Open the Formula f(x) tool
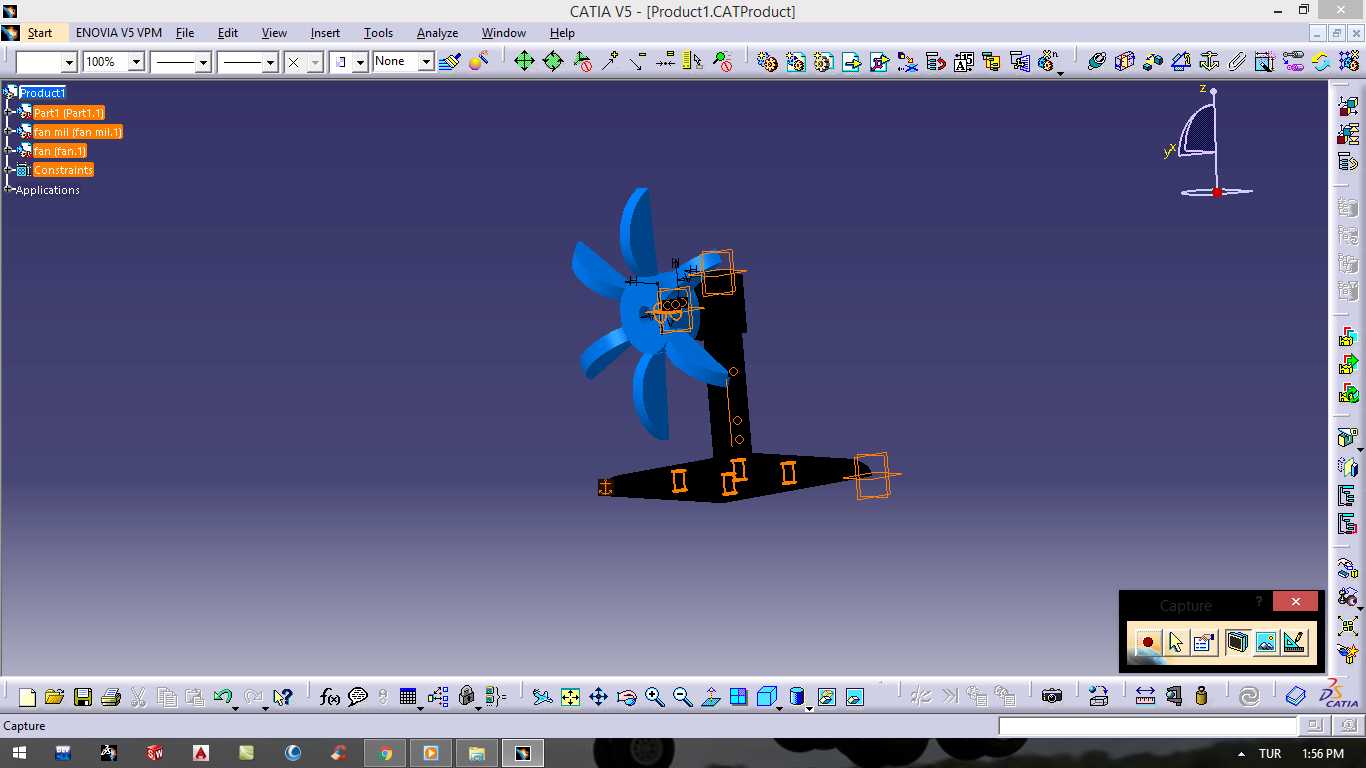 click(x=330, y=697)
